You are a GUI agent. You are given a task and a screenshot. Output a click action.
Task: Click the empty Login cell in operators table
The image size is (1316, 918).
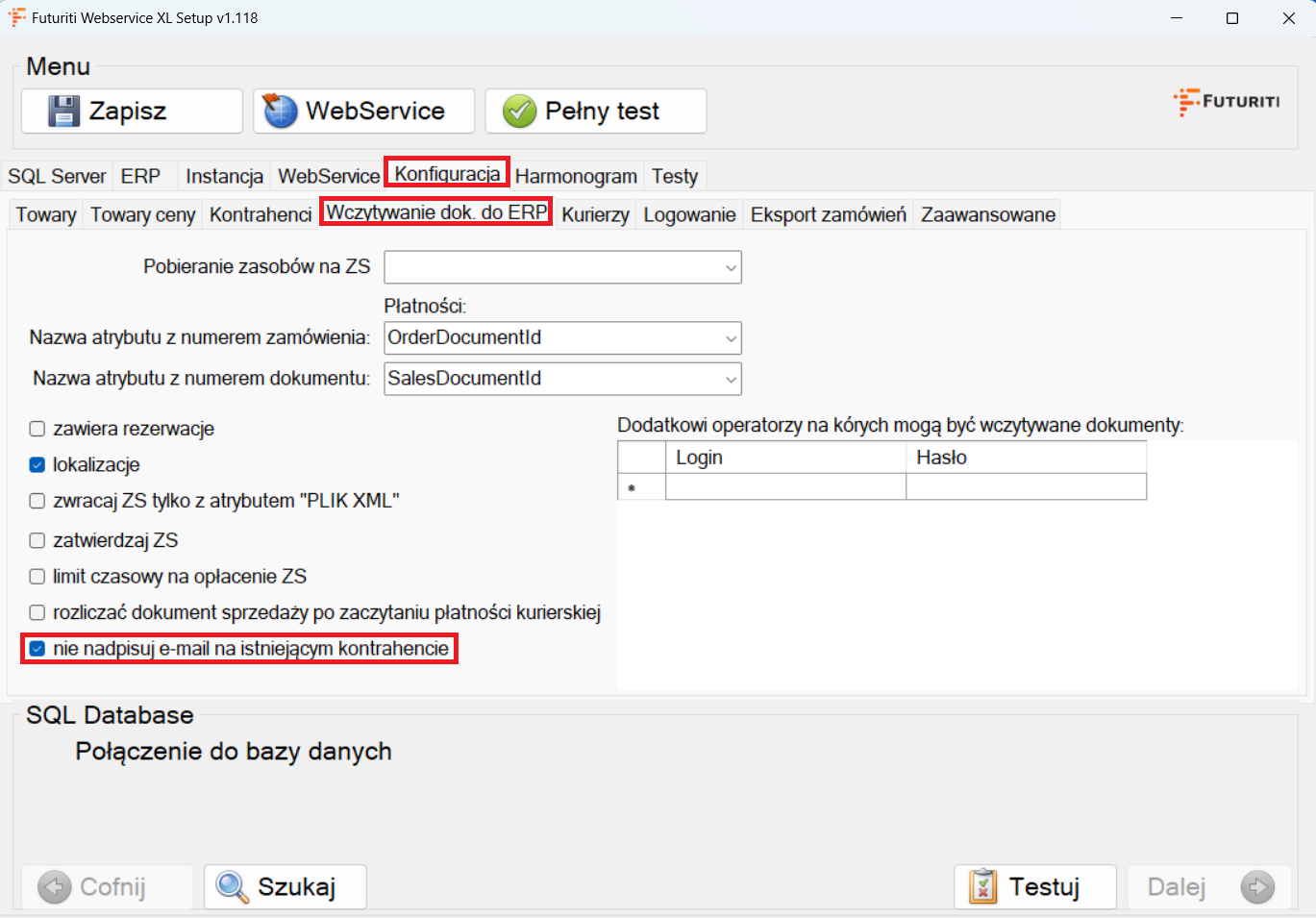click(x=784, y=487)
